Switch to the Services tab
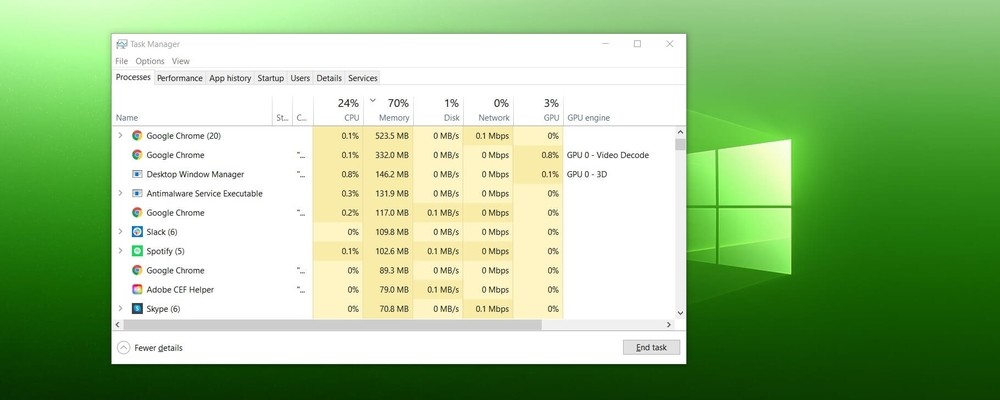This screenshot has width=1000, height=400. tap(363, 78)
